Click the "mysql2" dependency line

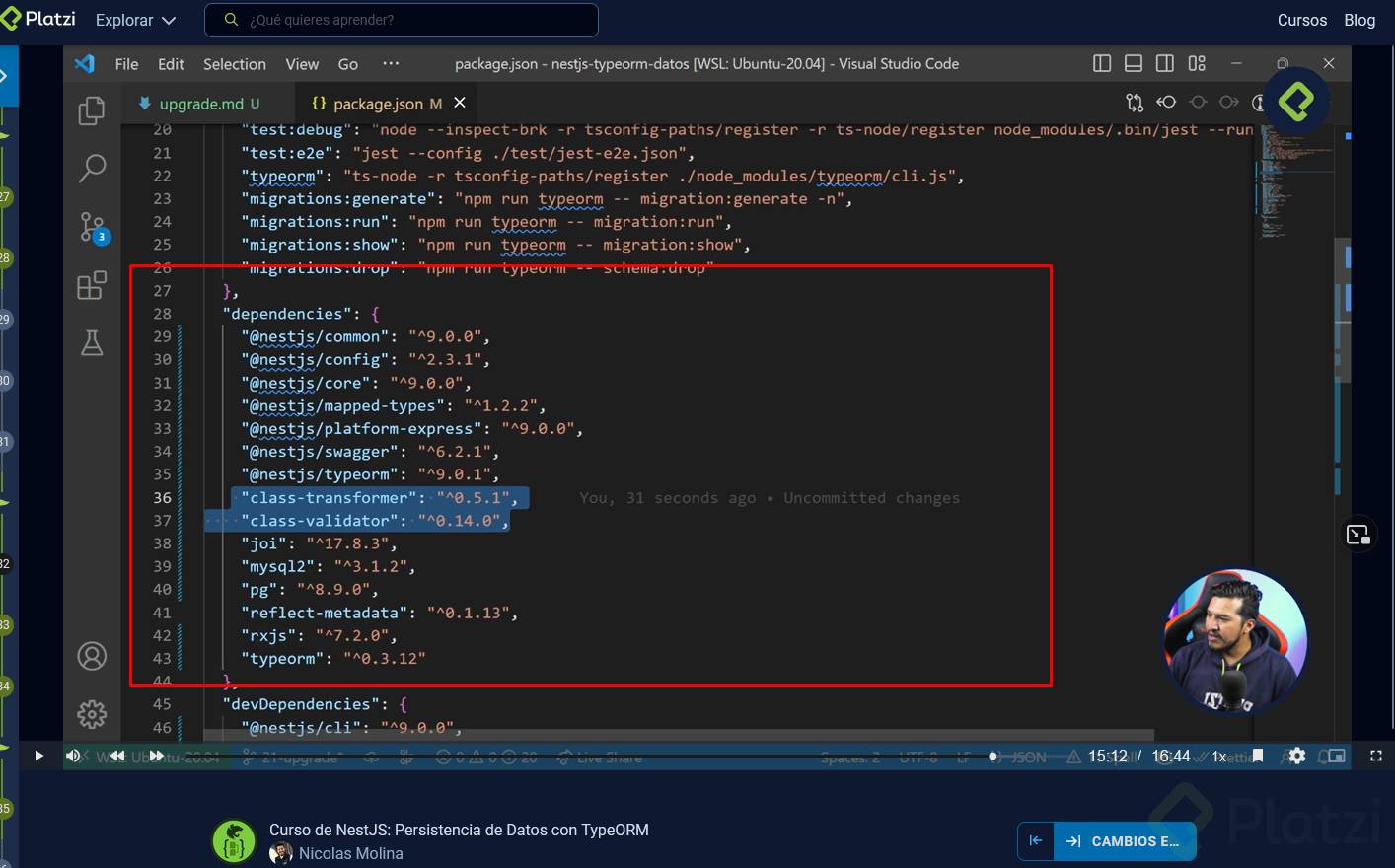coord(328,566)
